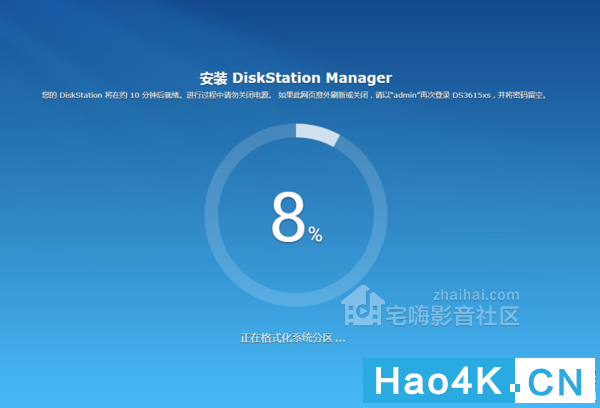Click the 8% progress value

pos(297,217)
